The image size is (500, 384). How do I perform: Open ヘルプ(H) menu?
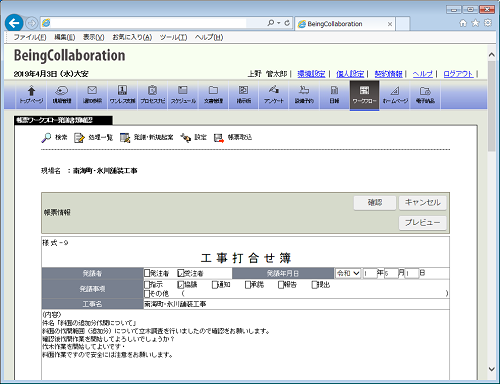point(209,37)
